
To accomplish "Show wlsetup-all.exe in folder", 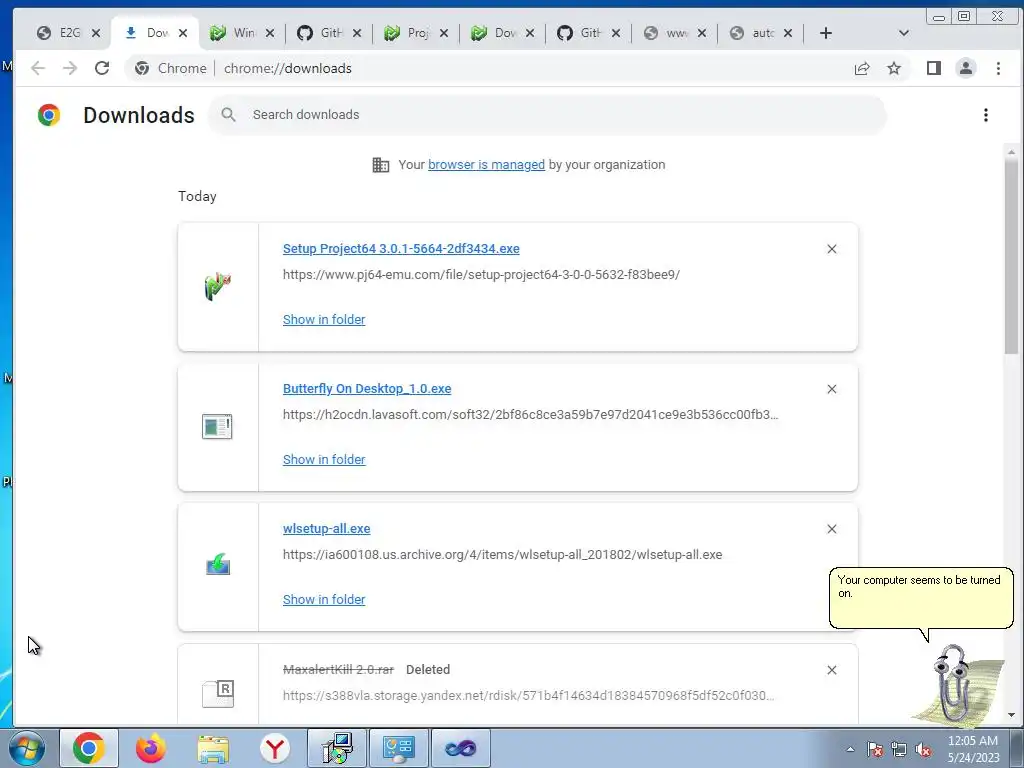I will pos(324,599).
